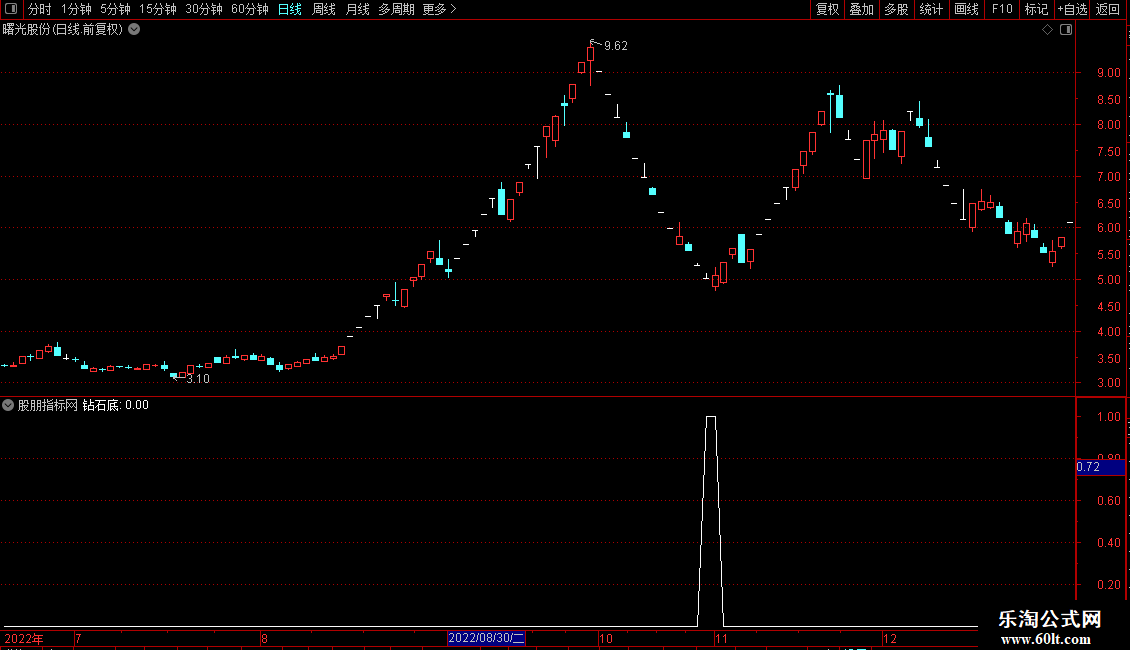The height and width of the screenshot is (650, 1130).
Task: Activate the 画线 drawing tools
Action: [966, 9]
